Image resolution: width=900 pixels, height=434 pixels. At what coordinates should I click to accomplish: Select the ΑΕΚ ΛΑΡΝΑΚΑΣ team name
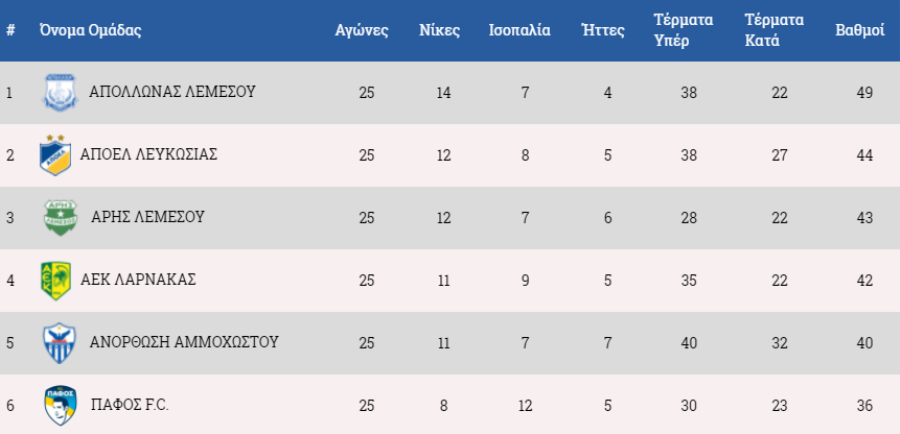(x=138, y=280)
